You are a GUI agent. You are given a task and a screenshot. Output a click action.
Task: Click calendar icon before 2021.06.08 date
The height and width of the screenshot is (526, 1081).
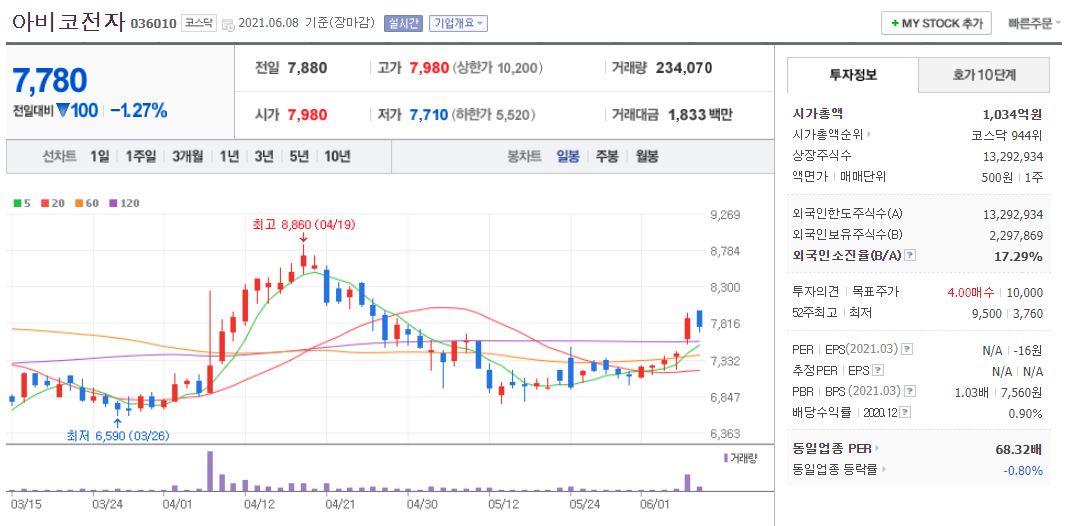point(229,23)
